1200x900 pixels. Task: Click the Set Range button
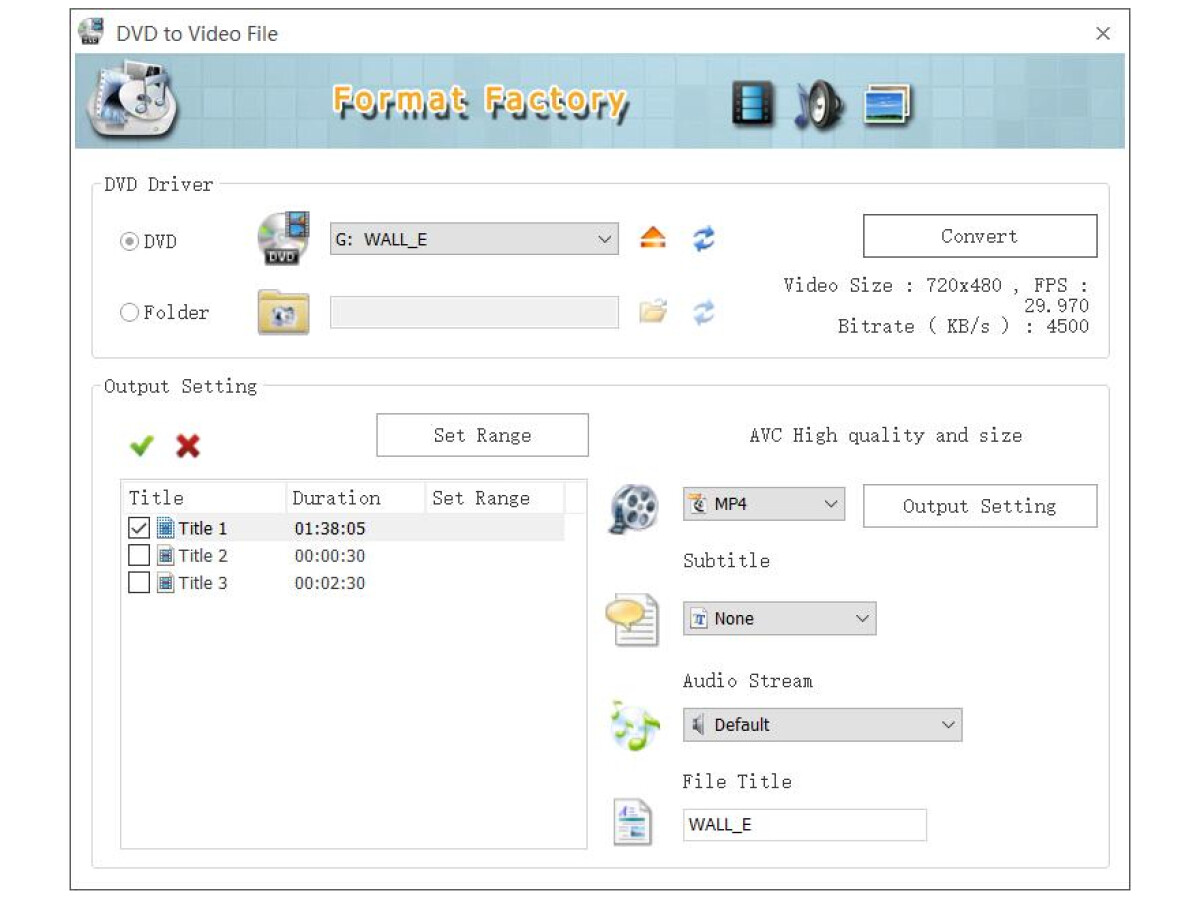point(482,435)
